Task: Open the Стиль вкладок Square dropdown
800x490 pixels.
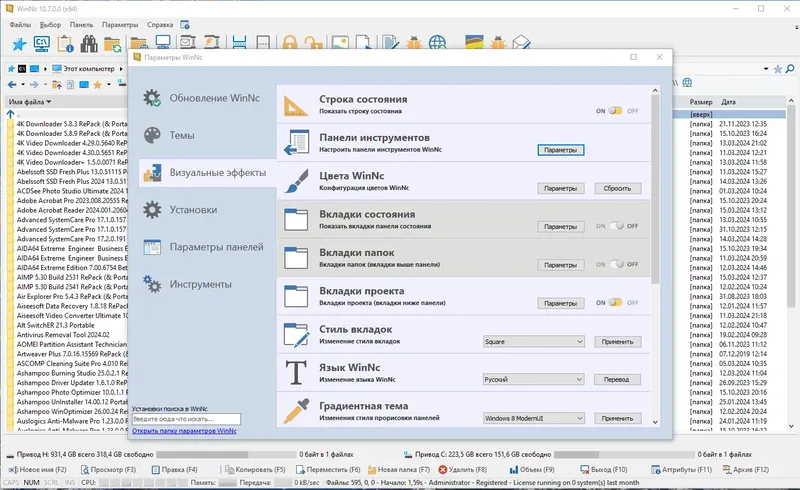Action: 534,341
